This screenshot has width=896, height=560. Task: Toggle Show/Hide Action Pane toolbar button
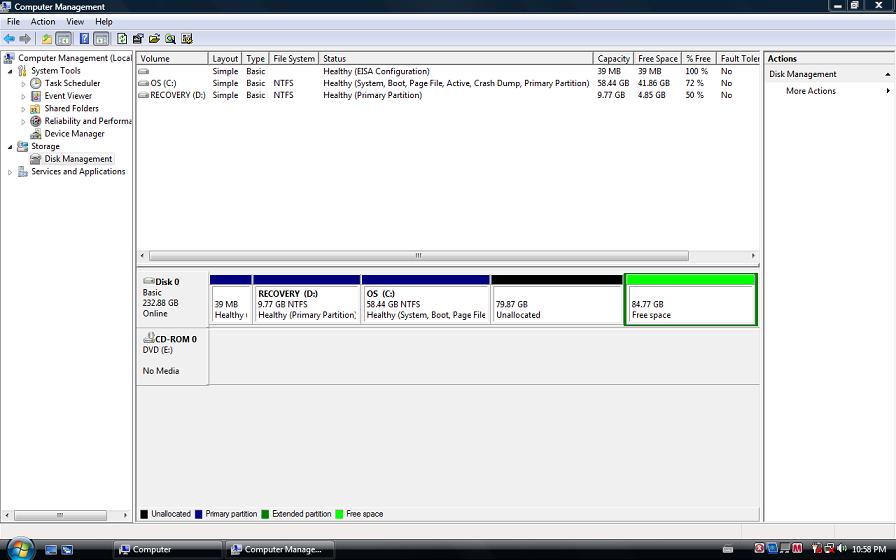pyautogui.click(x=101, y=39)
